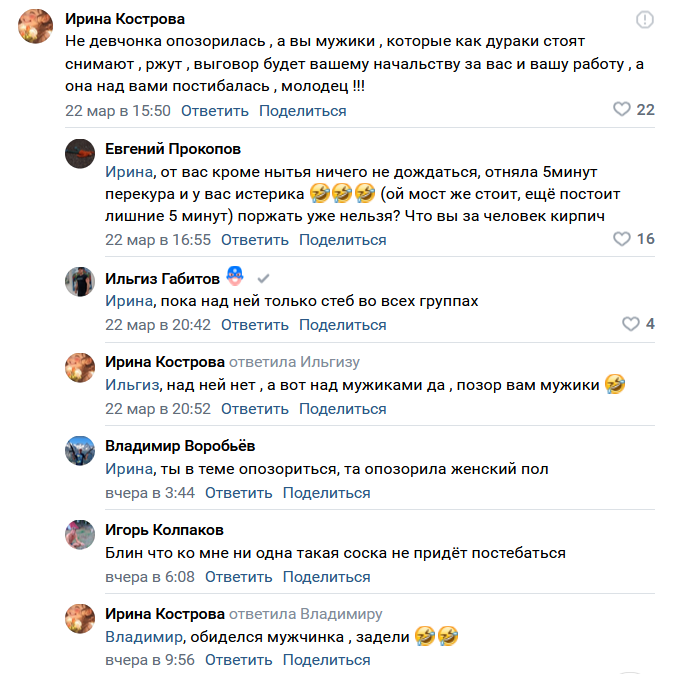Open Евгений Прокопов's profile name link
Viewport: 680px width, 674px height.
[x=173, y=148]
